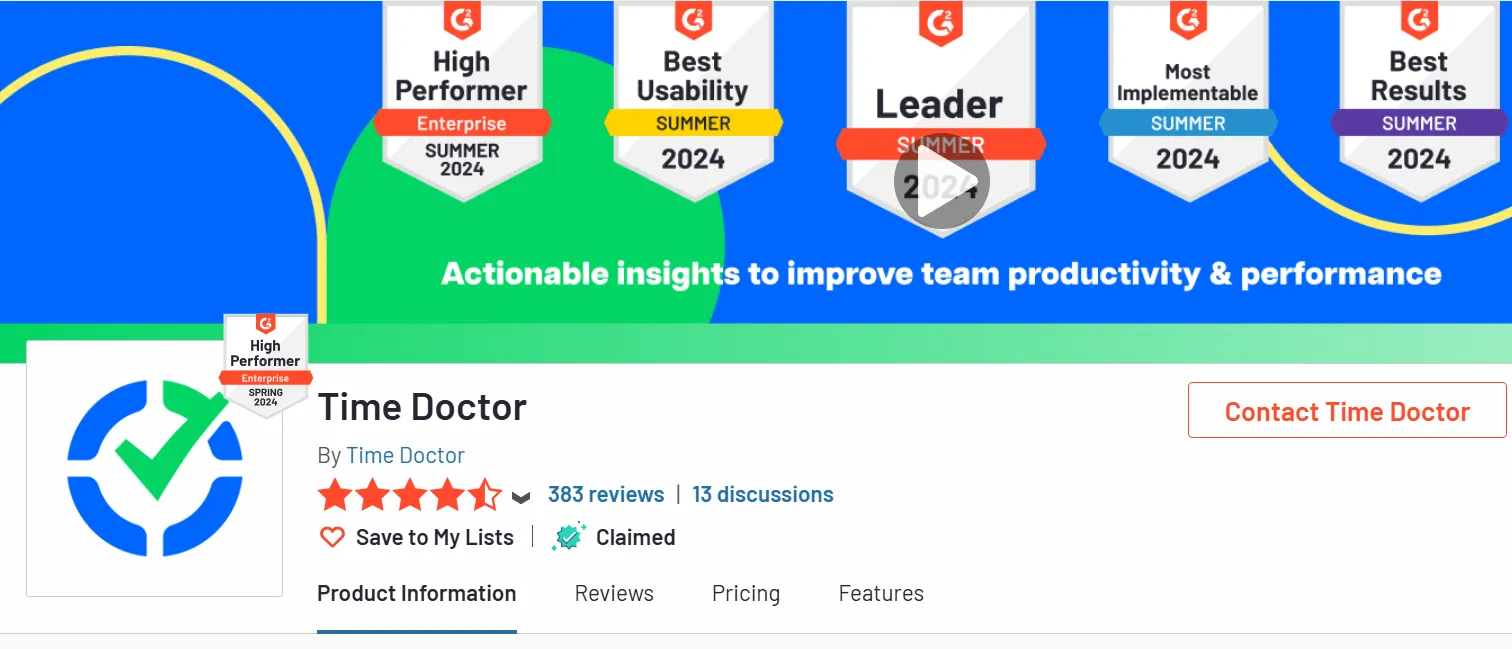Switch to the Features tab
1512x649 pixels.
point(881,593)
